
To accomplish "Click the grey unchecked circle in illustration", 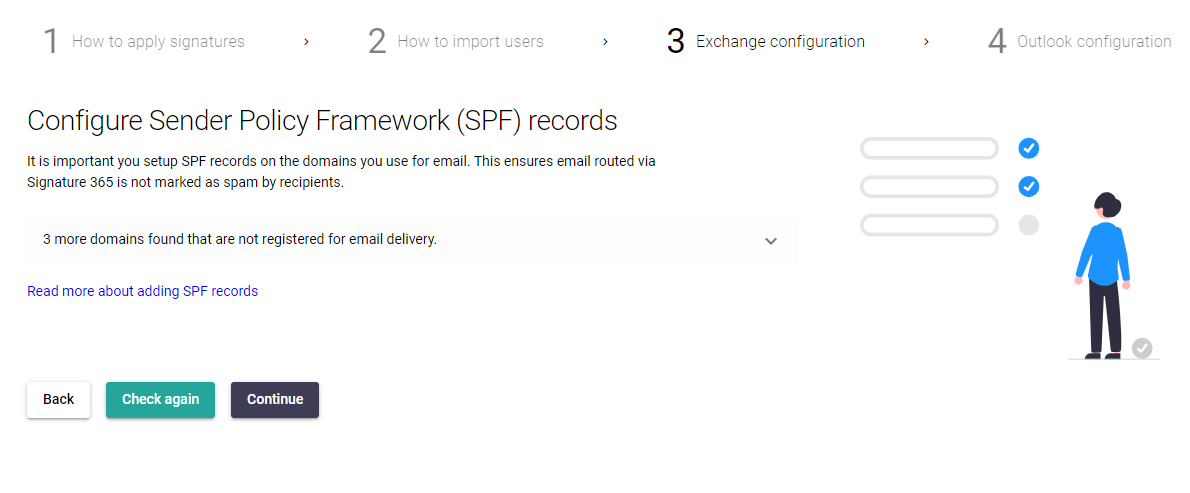I will click(x=1028, y=225).
